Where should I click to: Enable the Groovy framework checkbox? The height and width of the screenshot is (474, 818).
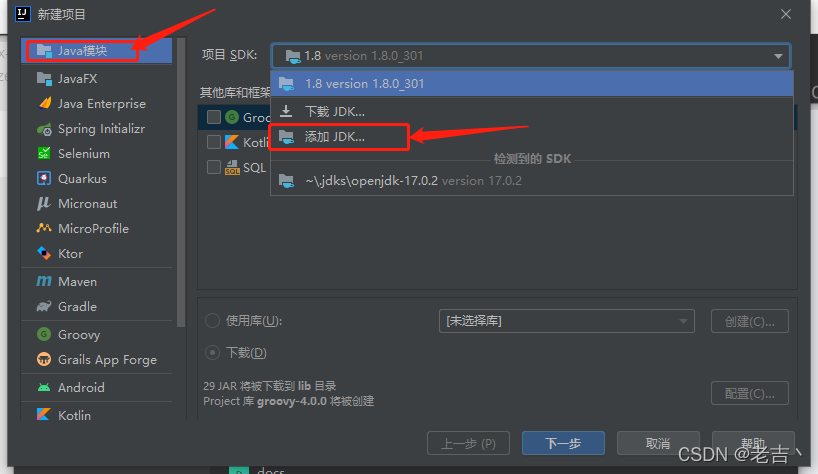tap(214, 117)
